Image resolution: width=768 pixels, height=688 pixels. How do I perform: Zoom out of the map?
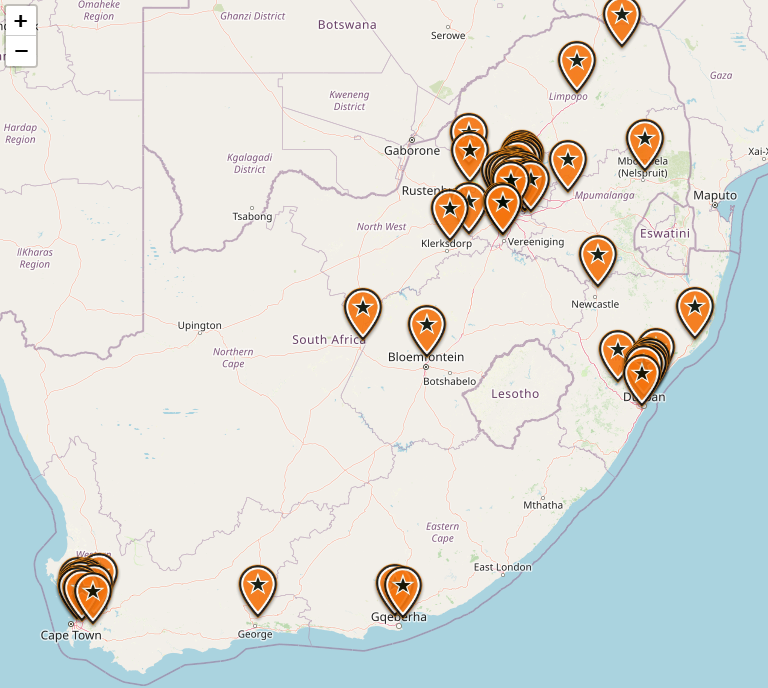[x=21, y=51]
